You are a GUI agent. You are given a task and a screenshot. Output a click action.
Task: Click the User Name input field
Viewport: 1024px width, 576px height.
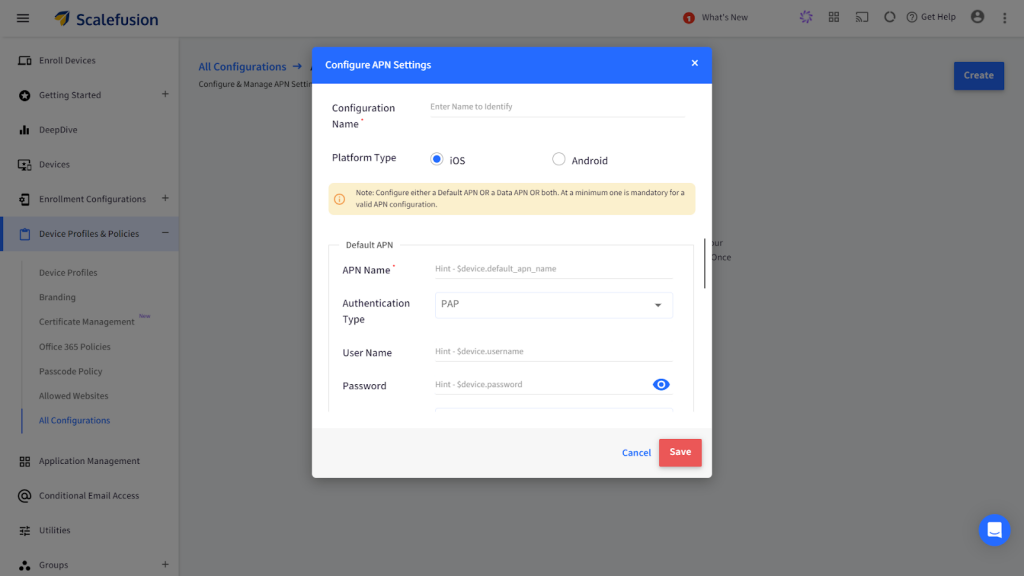click(x=553, y=352)
